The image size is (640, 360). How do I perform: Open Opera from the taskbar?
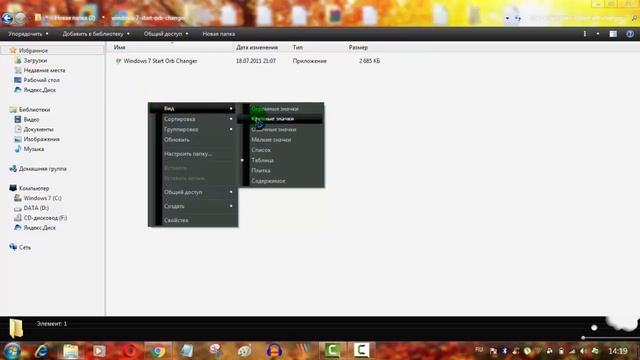(x=130, y=351)
